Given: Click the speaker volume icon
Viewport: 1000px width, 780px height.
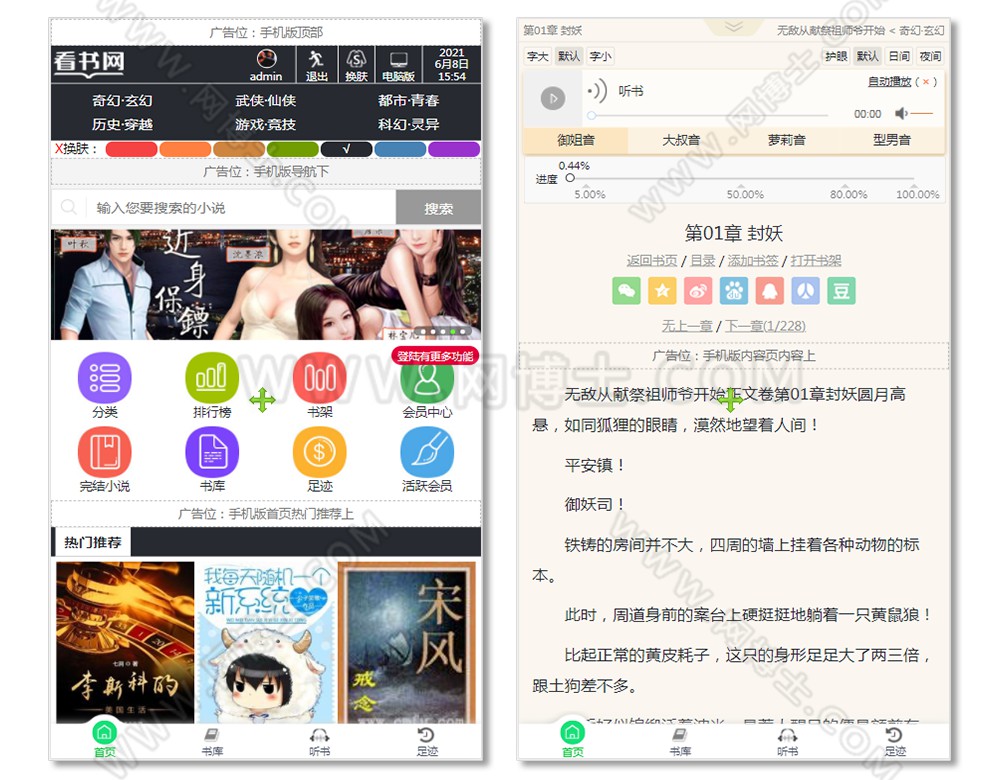Looking at the screenshot, I should [901, 114].
